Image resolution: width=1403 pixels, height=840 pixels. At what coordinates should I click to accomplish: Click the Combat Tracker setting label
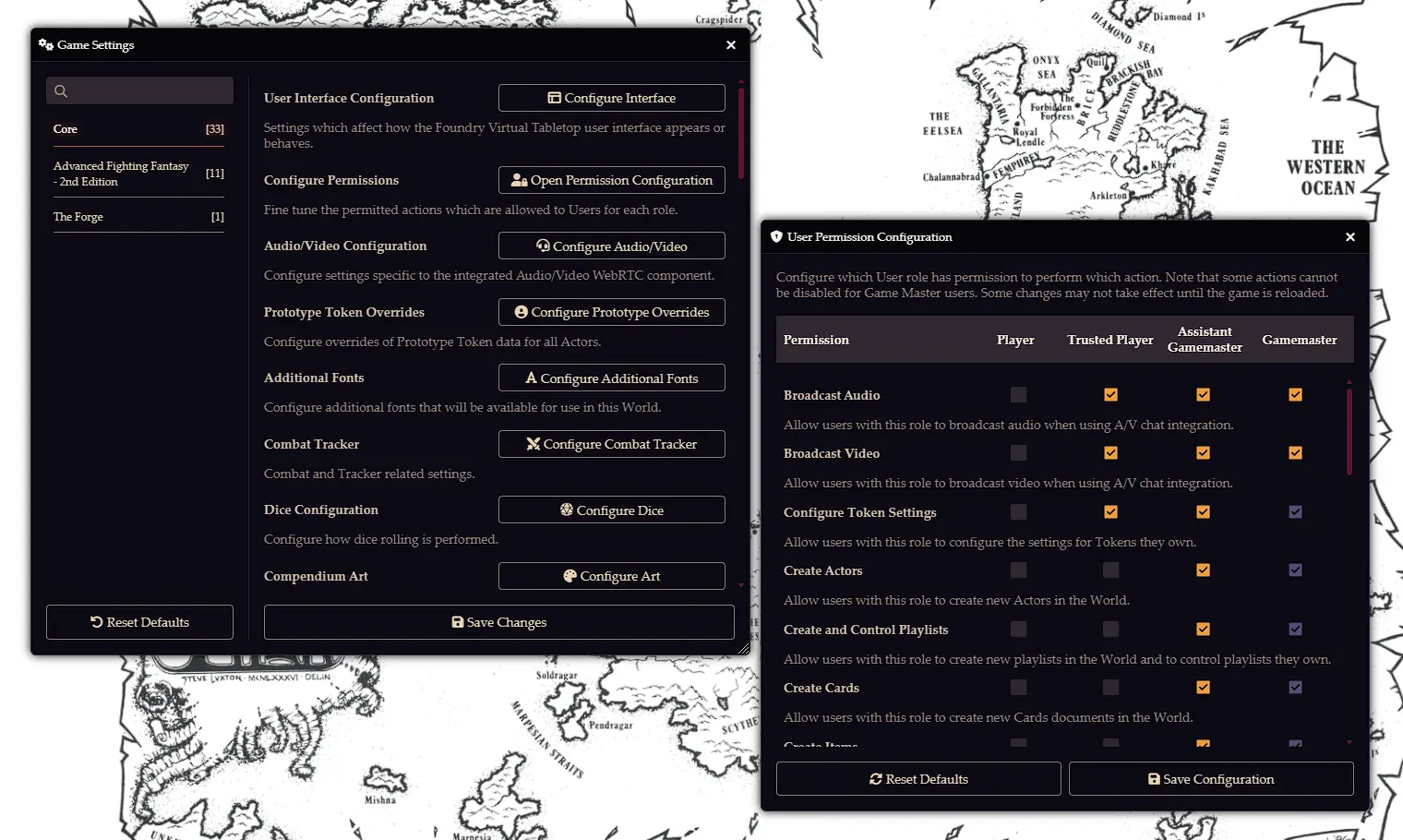[x=312, y=444]
